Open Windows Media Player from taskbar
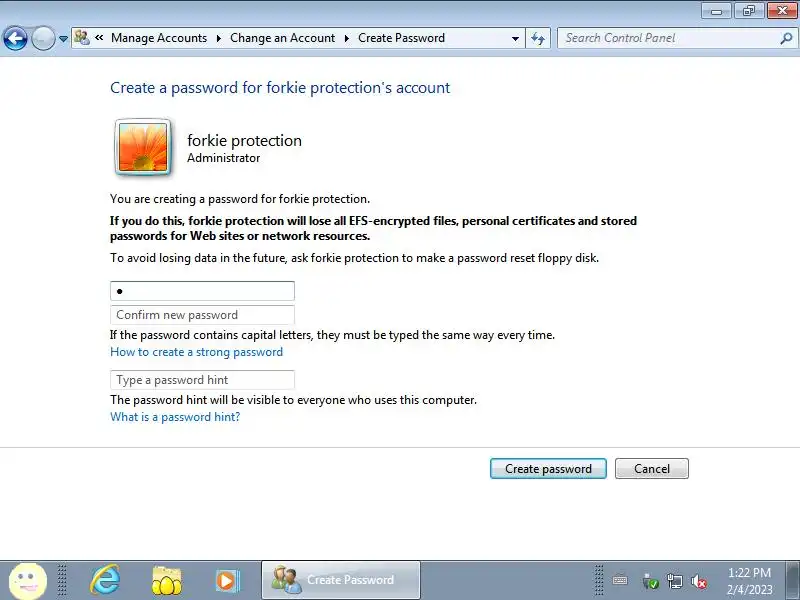Image resolution: width=800 pixels, height=600 pixels. pyautogui.click(x=227, y=581)
